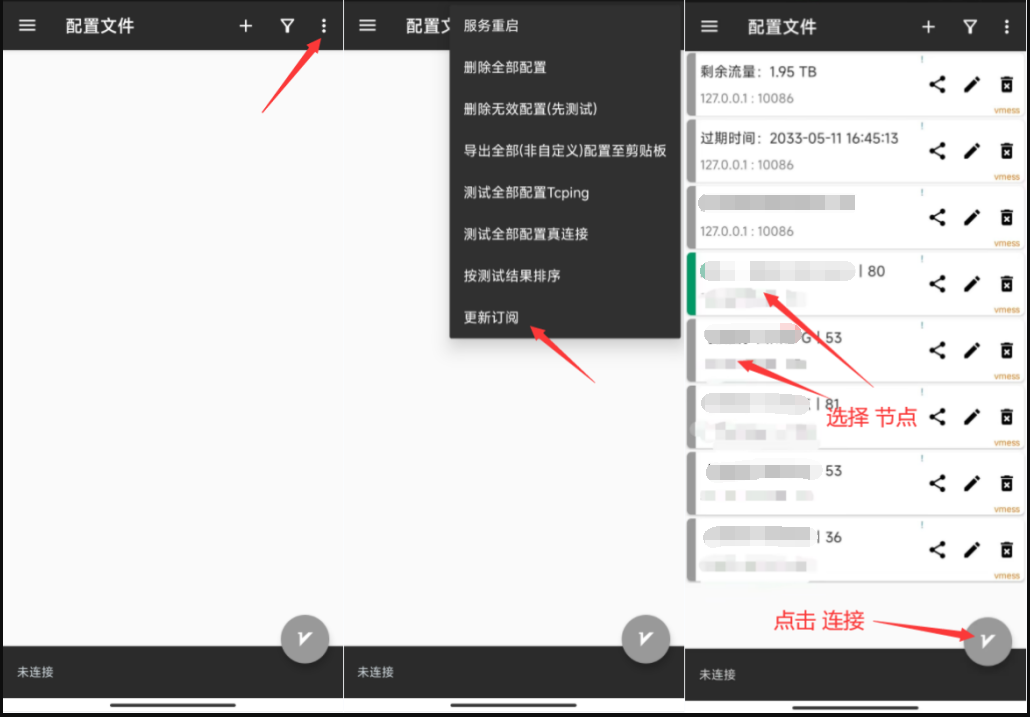Image resolution: width=1030 pixels, height=717 pixels.
Task: Tap the add (+) icon in leftmost screen
Action: coord(246,26)
